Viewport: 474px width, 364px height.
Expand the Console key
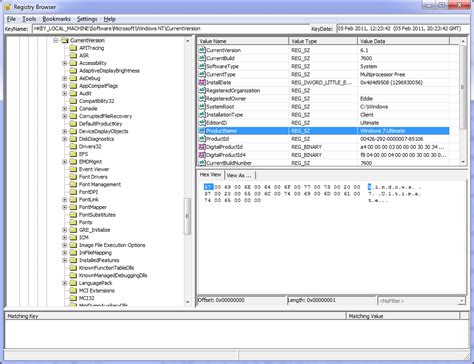coord(65,109)
